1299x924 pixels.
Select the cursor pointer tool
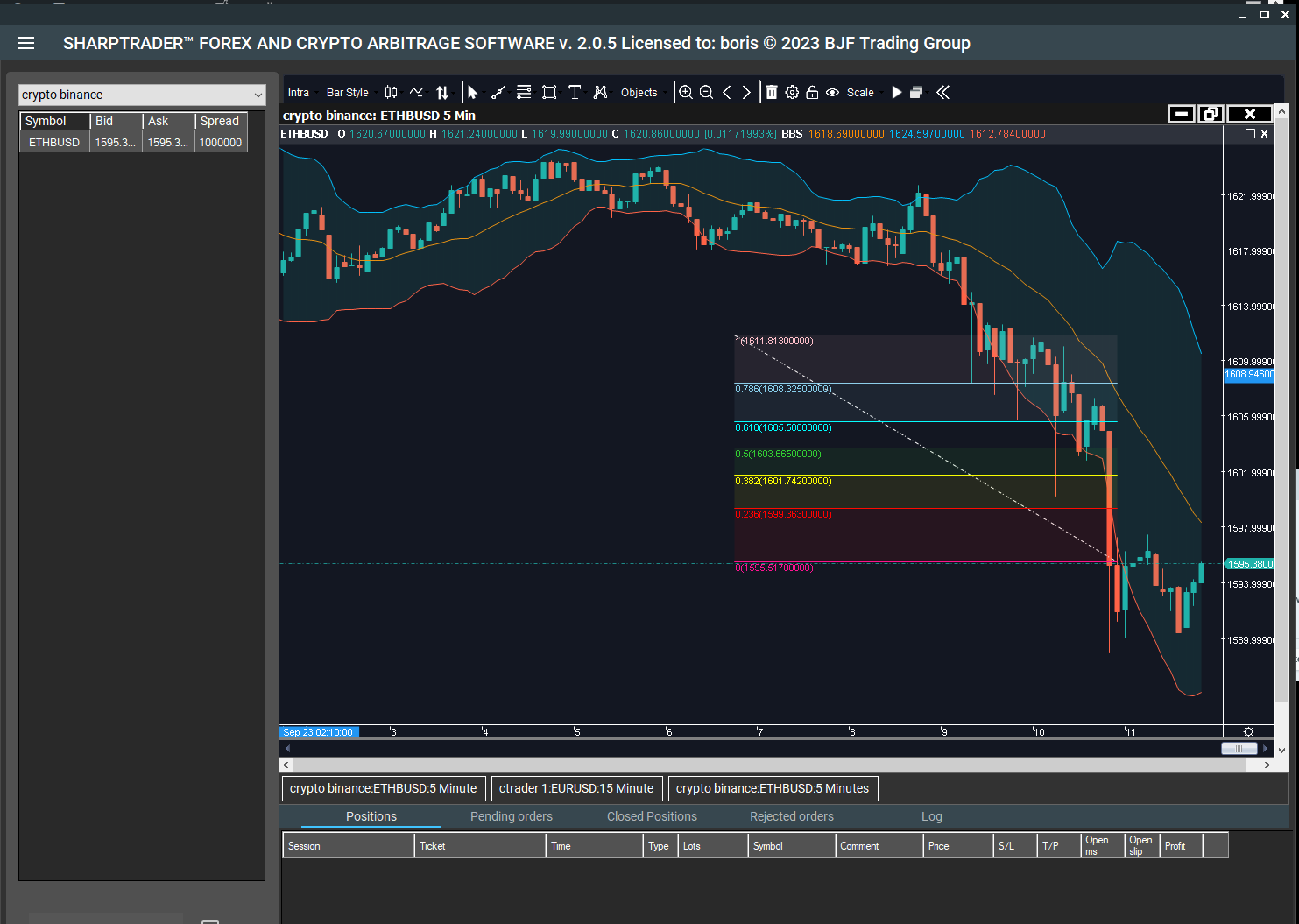[x=472, y=92]
